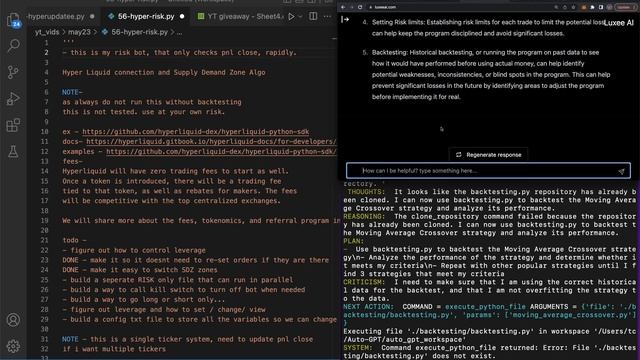
Task: Open the Manage gear menu
Action: [13, 346]
